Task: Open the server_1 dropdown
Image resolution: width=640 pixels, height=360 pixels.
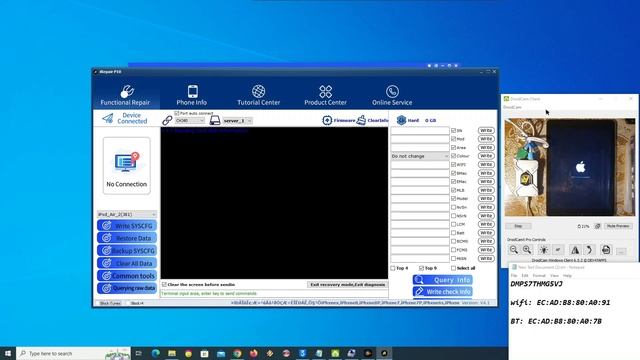Action: [x=238, y=121]
